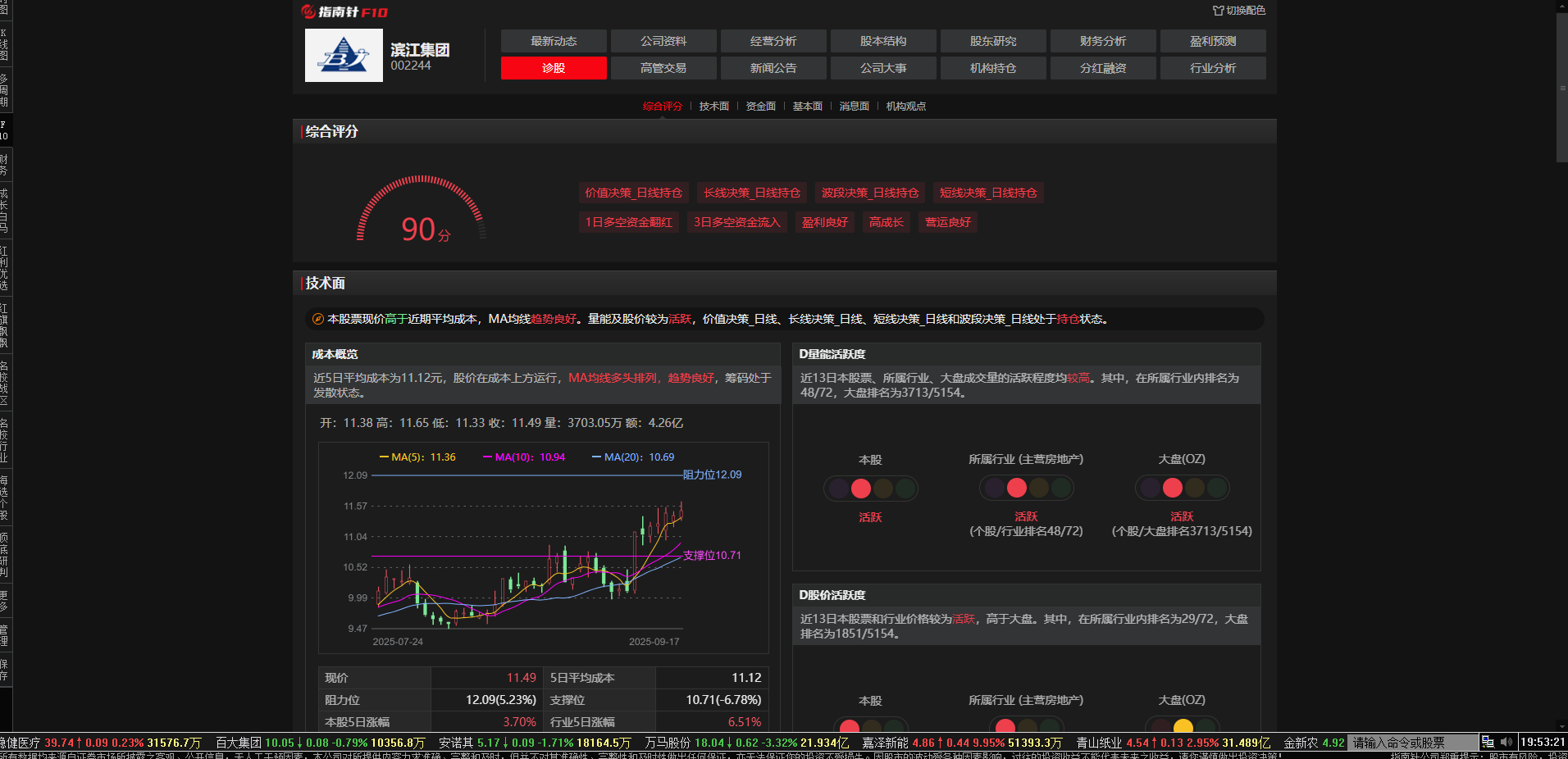Screen dimensions: 1568x759
Task: Click the 短线决策_日线持仓 tag
Action: pyautogui.click(x=988, y=193)
